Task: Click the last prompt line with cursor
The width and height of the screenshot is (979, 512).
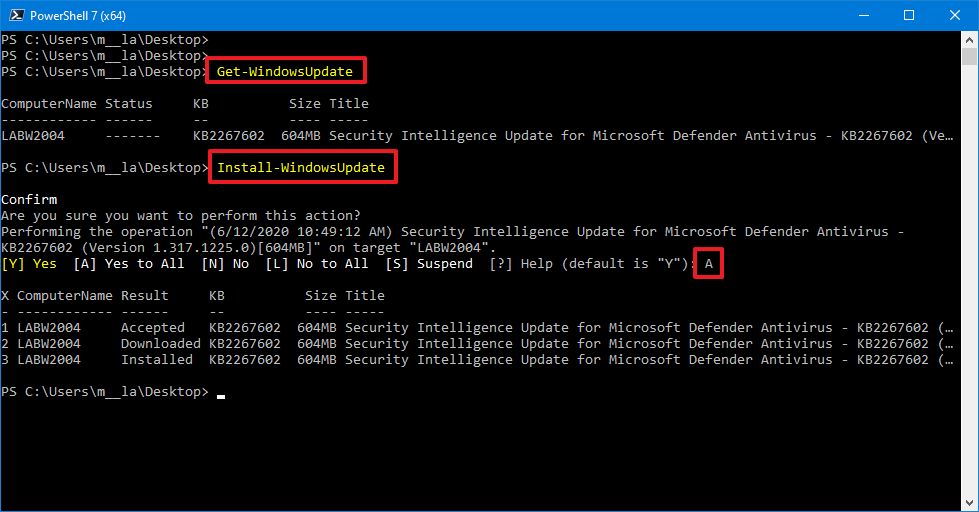Action: click(x=112, y=391)
